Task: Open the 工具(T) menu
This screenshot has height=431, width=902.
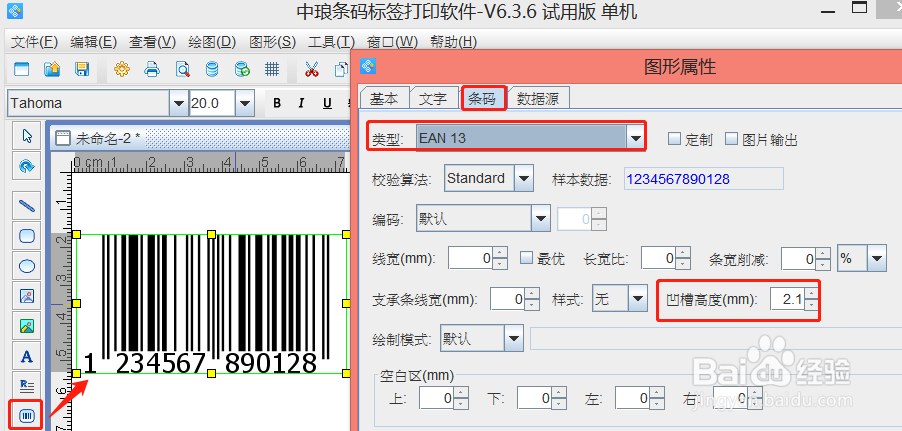Action: (x=331, y=42)
